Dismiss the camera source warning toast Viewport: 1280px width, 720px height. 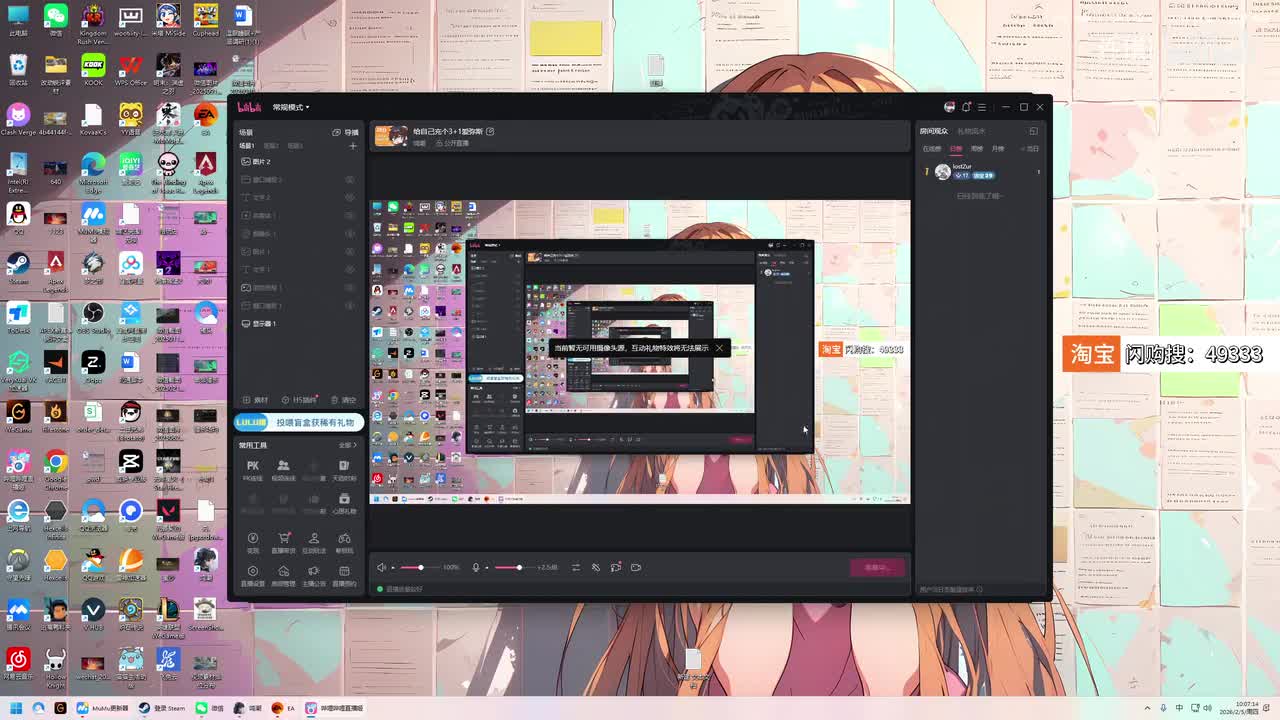click(719, 348)
